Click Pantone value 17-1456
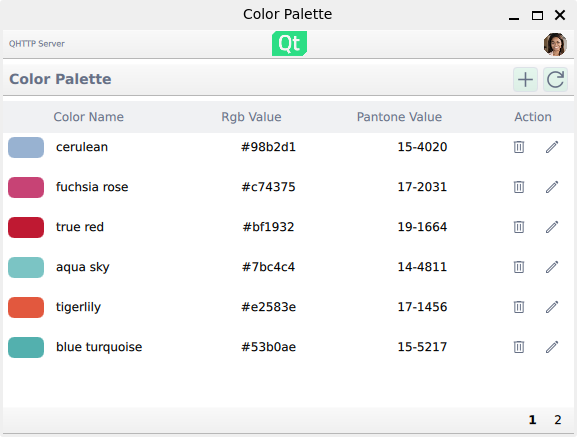Viewport: 577px width, 437px height. [x=422, y=307]
